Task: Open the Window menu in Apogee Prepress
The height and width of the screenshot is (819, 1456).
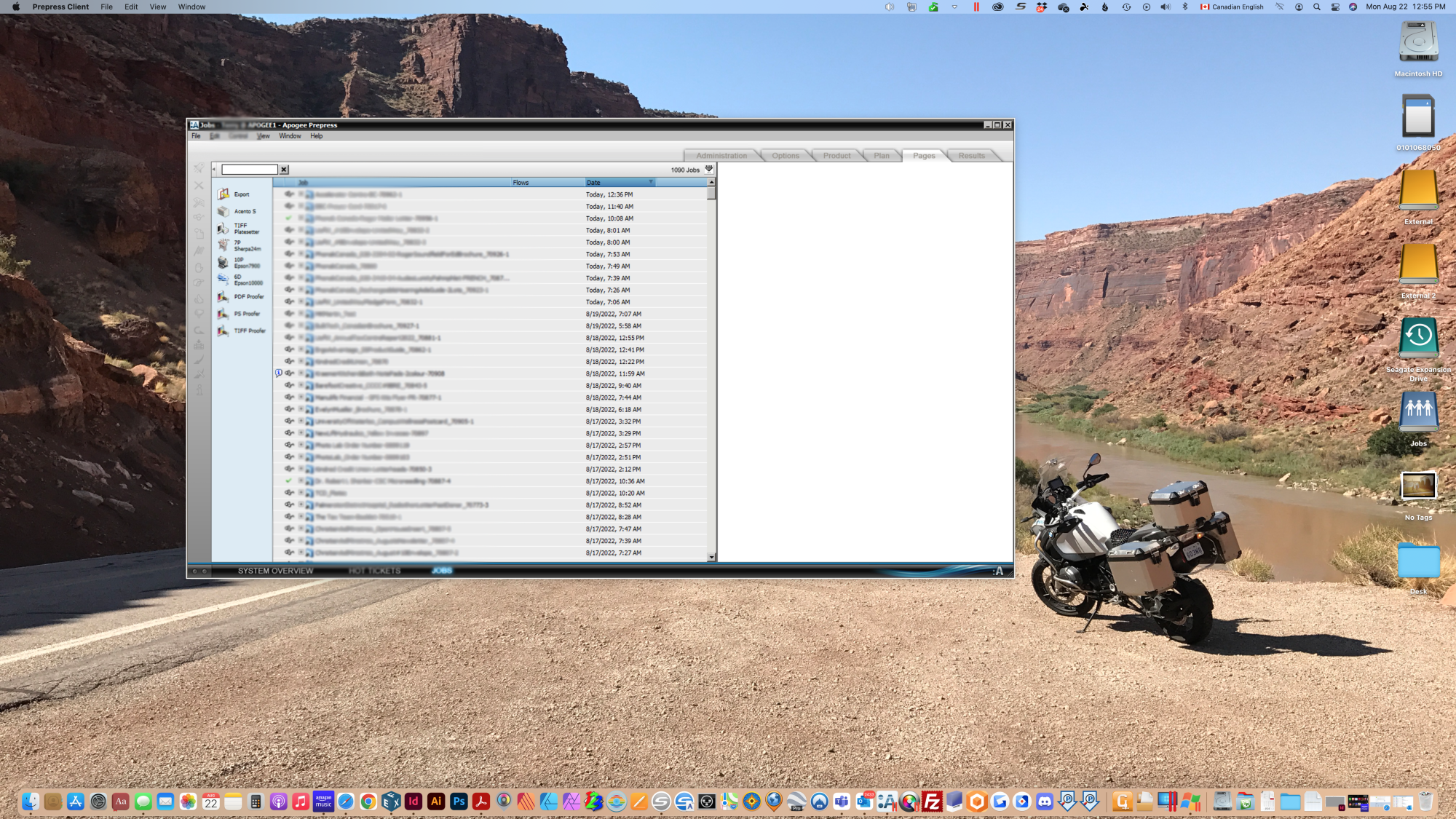Action: point(290,136)
